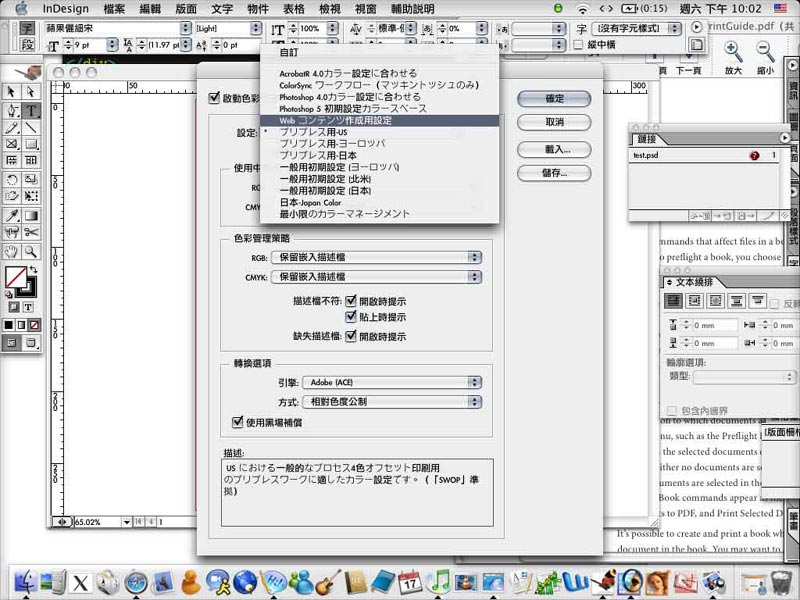Click the Rotate tool
The image size is (800, 600).
tap(12, 180)
